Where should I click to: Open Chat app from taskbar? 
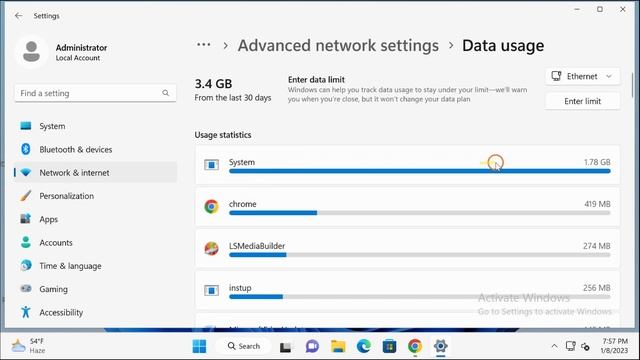(312, 346)
